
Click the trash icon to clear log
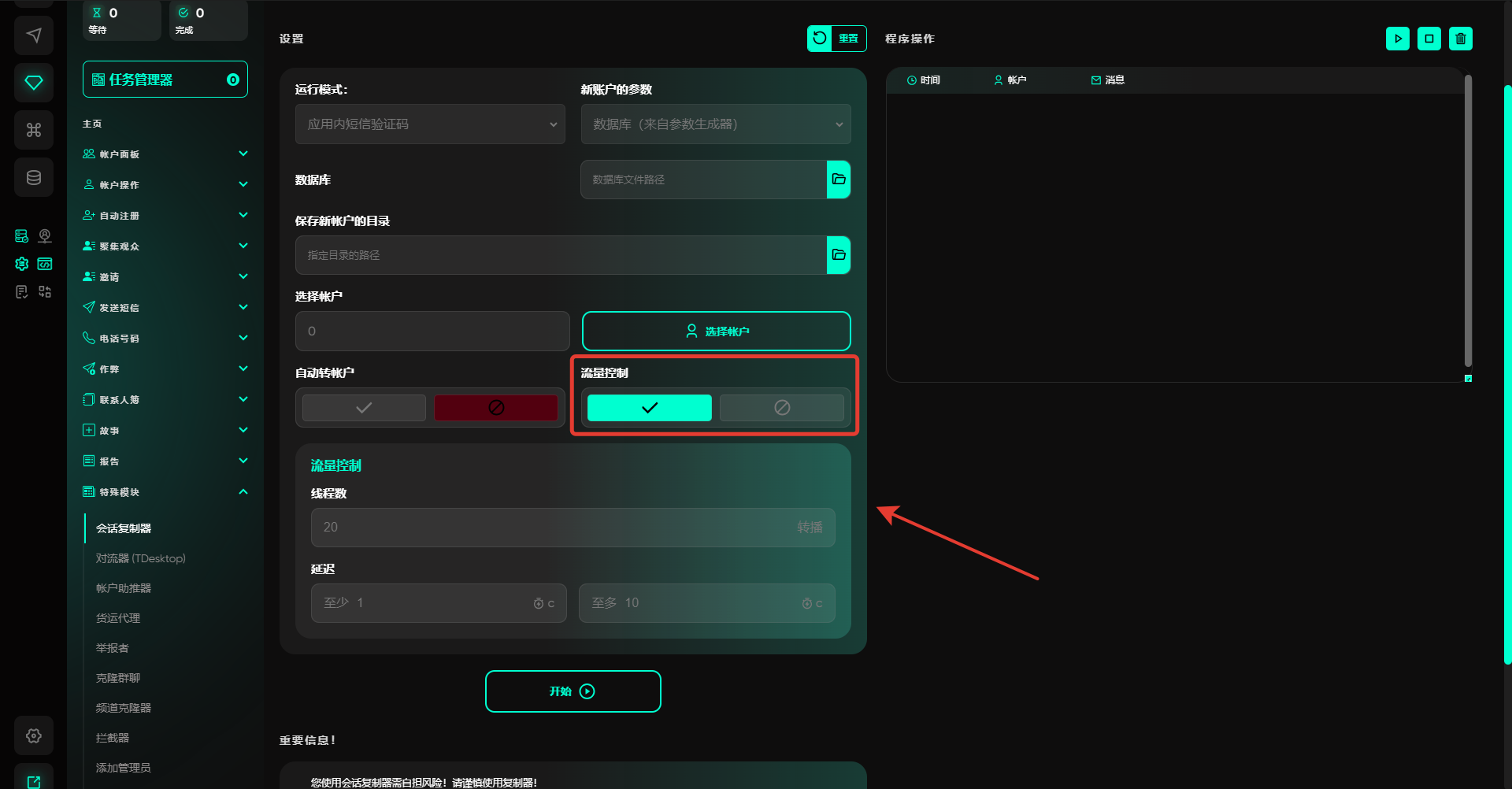[1461, 39]
